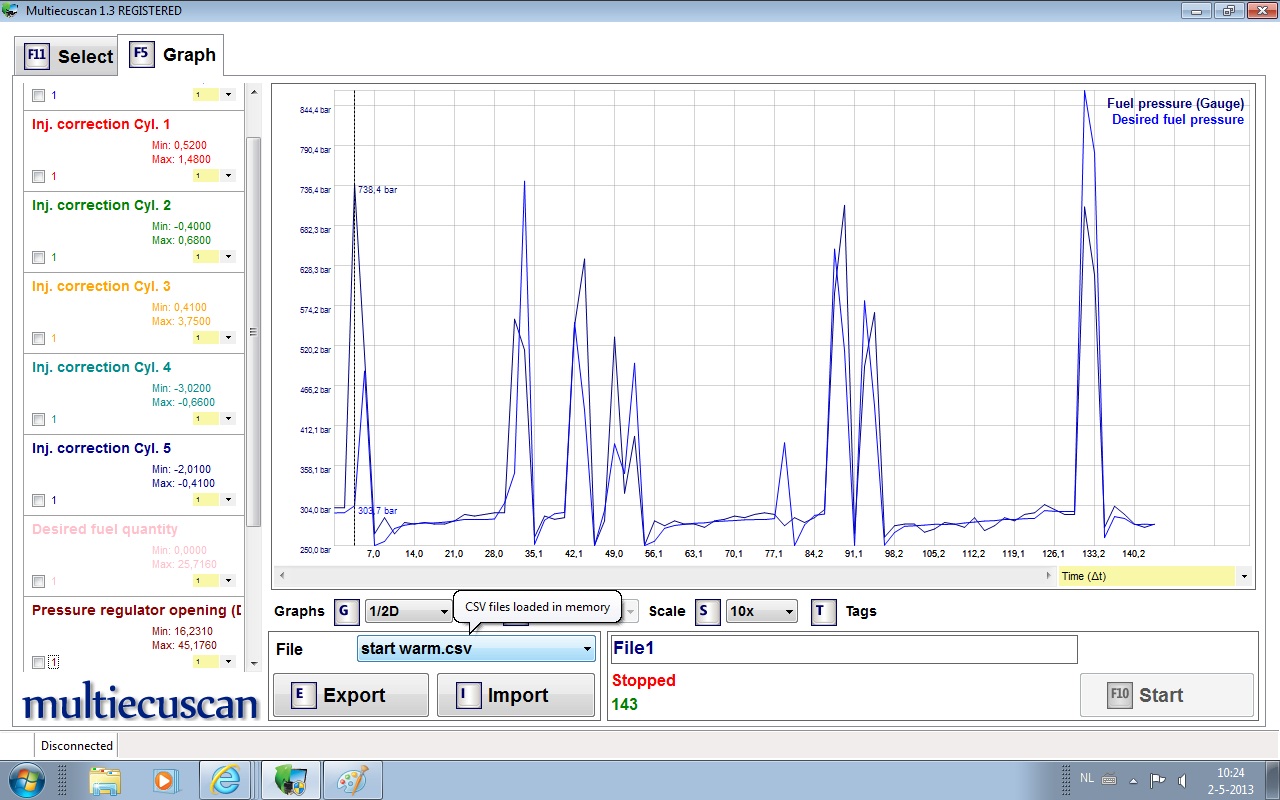Check the Inj. correction Cyl. 5 checkbox

pyautogui.click(x=38, y=500)
